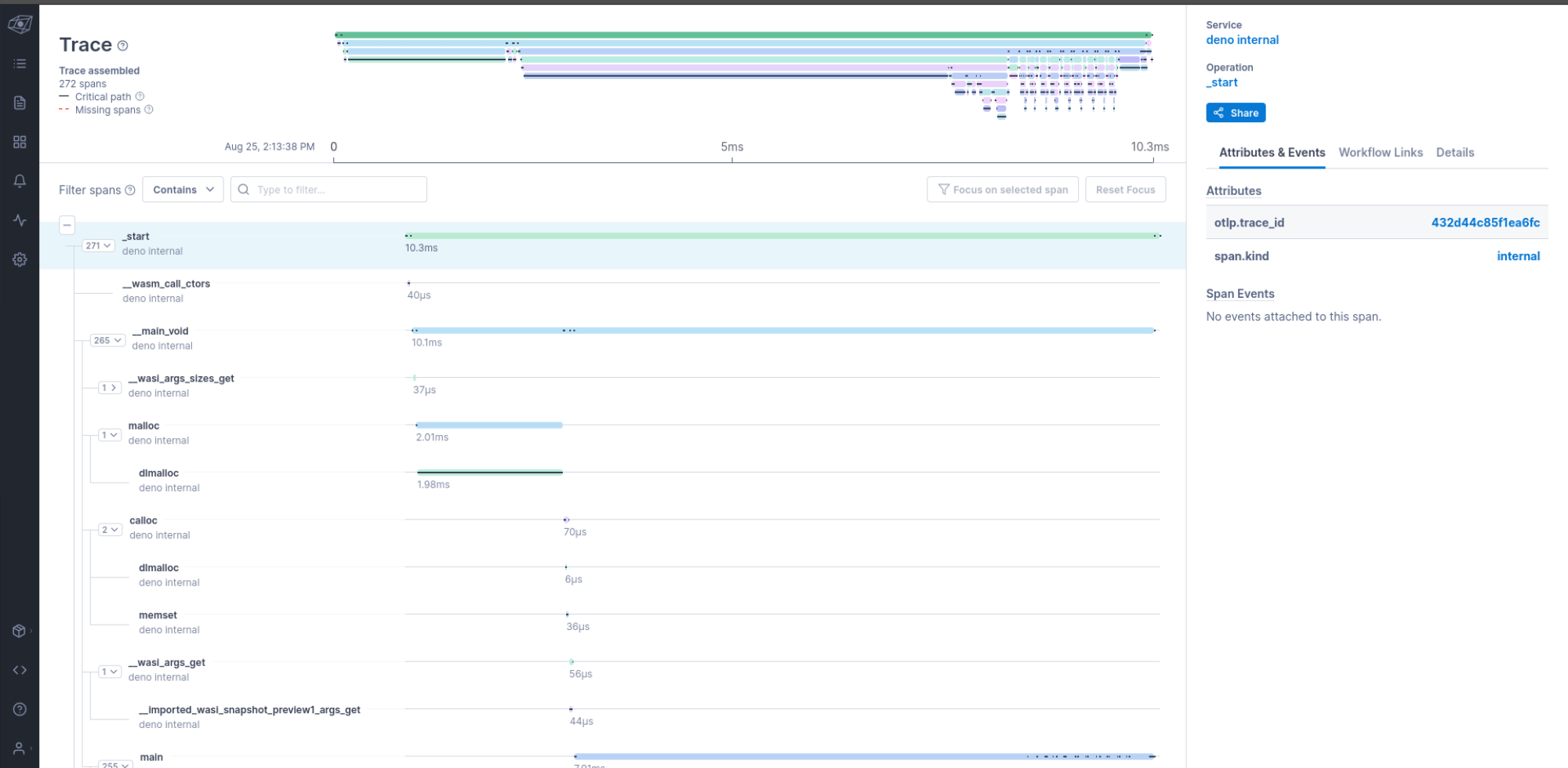Viewport: 1568px width, 768px height.
Task: Open the Contains filter dropdown
Action: [183, 189]
